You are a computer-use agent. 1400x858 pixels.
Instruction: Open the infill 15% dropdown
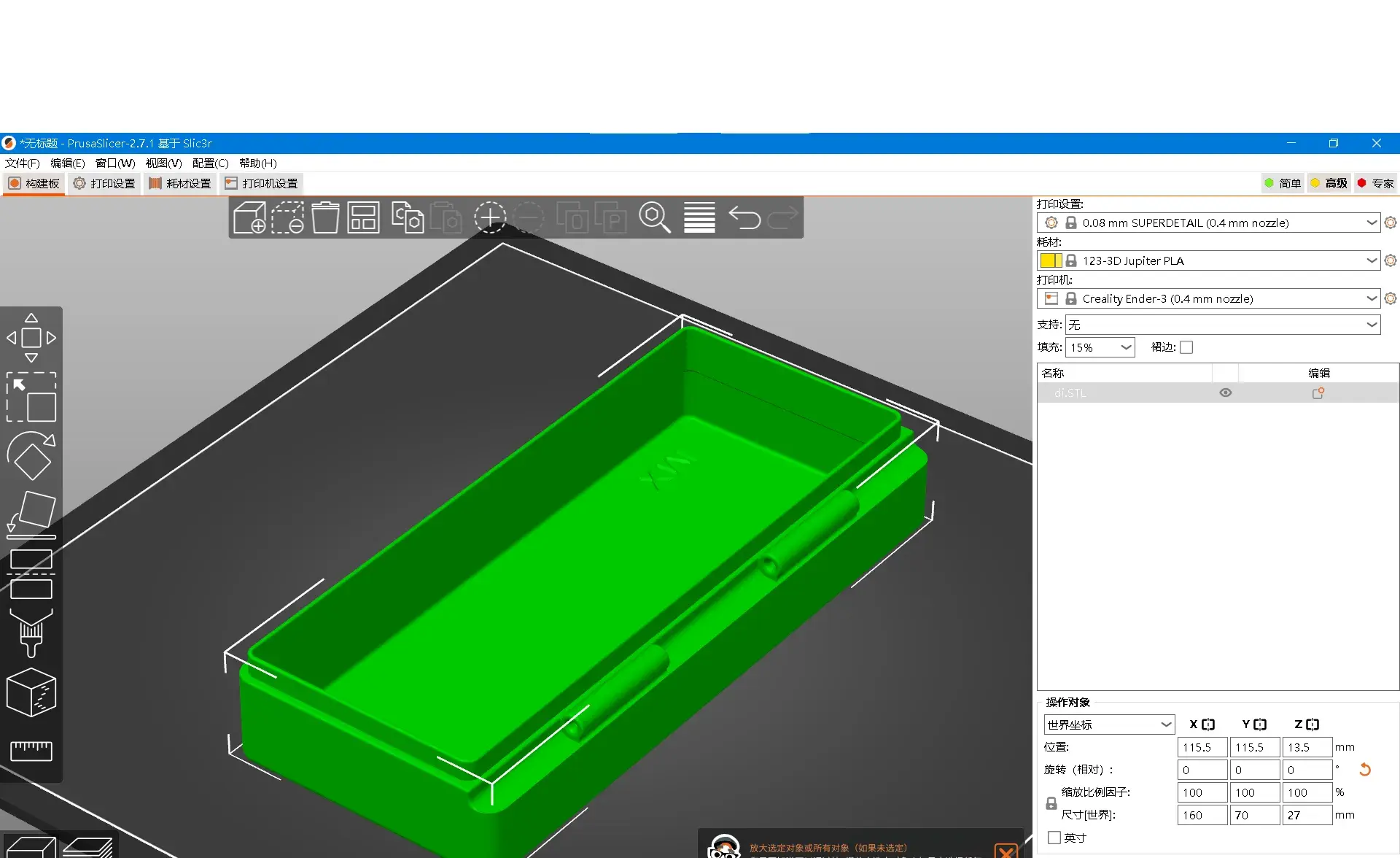[1126, 347]
